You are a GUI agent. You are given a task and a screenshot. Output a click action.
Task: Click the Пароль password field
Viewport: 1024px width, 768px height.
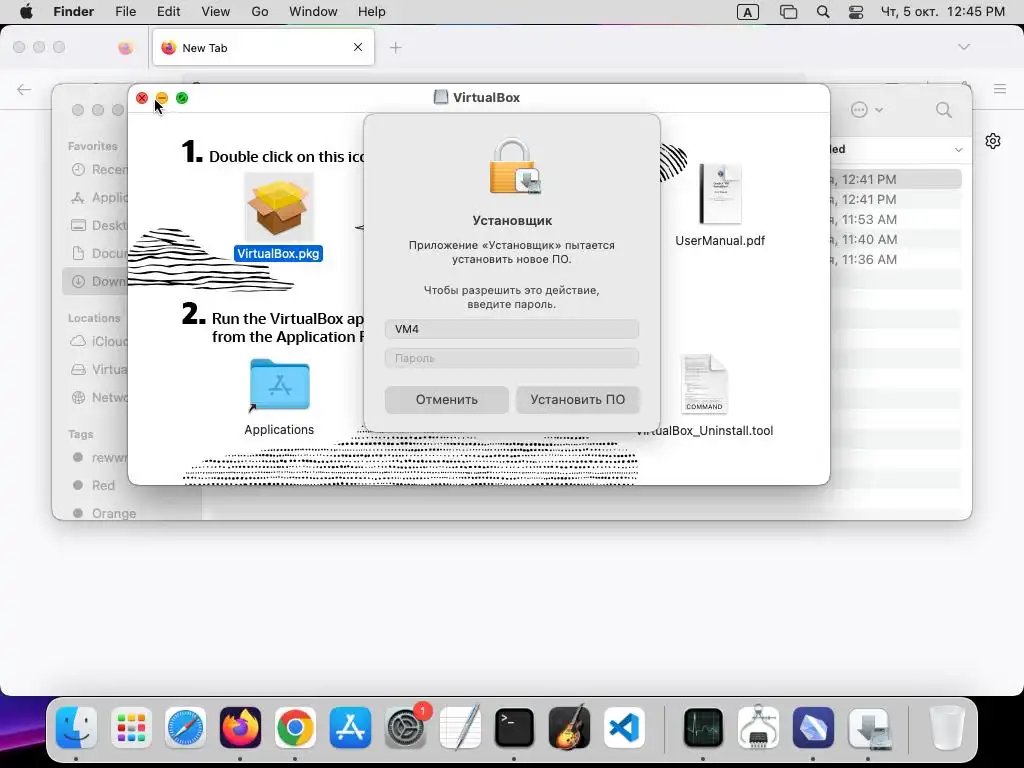tap(511, 358)
